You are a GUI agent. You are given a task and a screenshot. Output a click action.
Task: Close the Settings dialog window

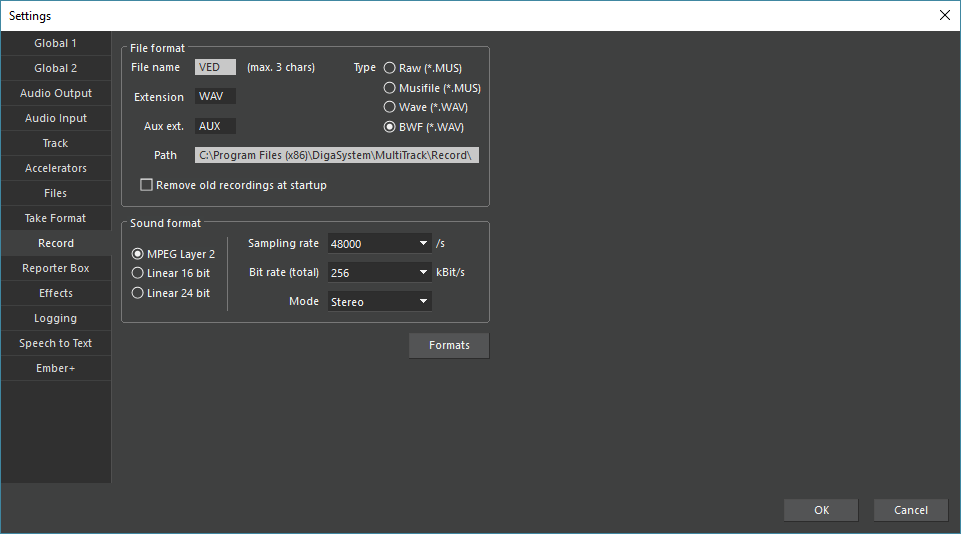click(x=944, y=15)
